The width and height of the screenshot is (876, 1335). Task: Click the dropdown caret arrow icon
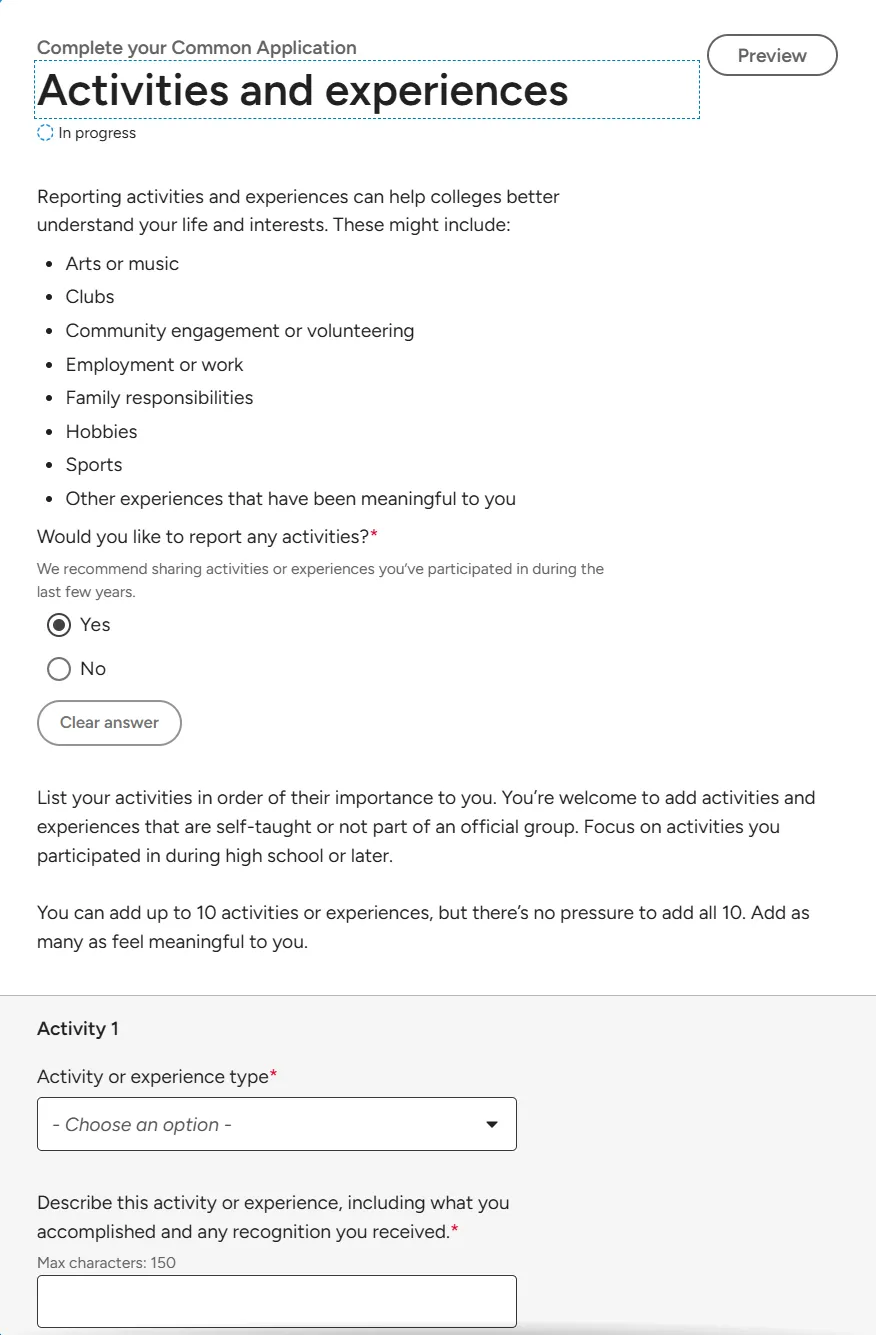pos(491,1125)
